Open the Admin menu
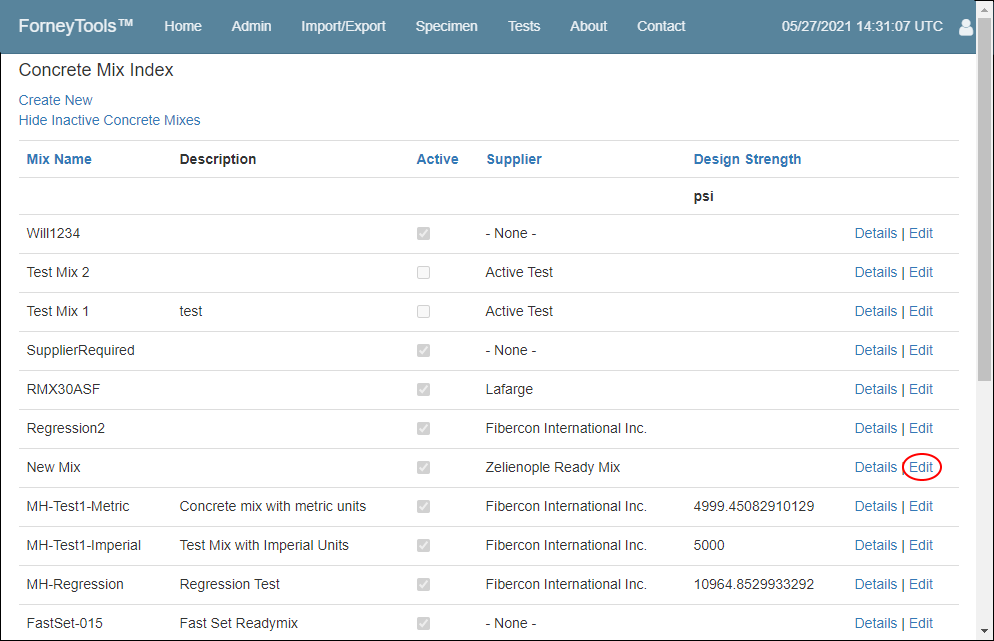This screenshot has width=994, height=641. pos(252,27)
